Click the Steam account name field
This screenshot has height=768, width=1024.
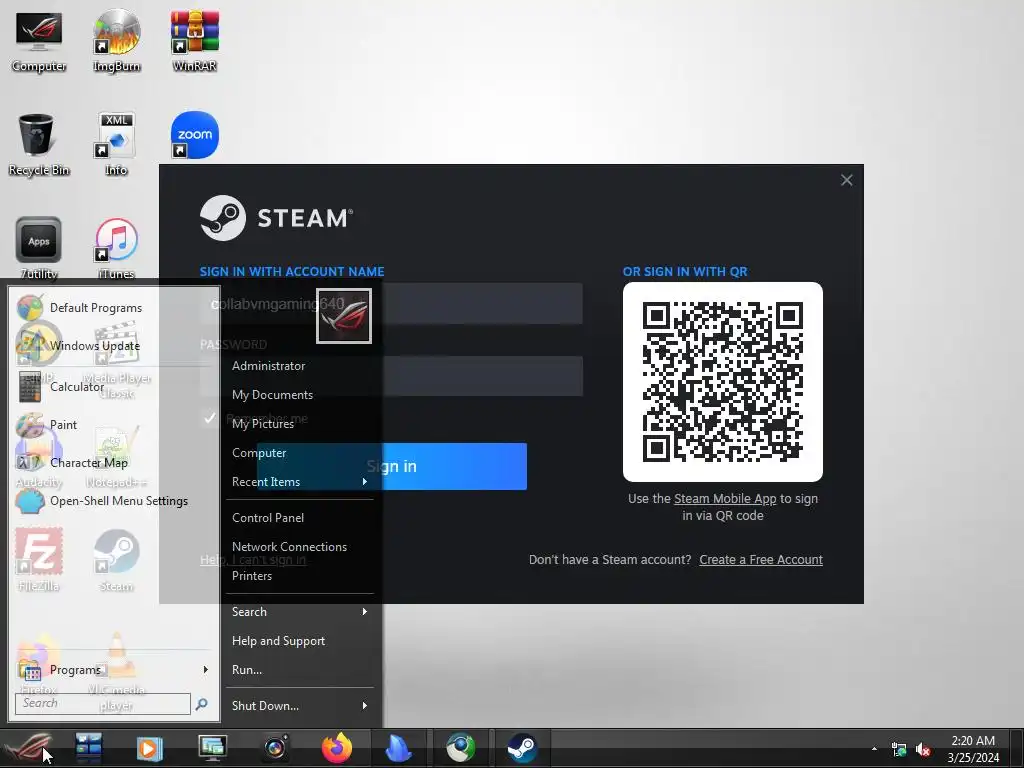(x=391, y=303)
